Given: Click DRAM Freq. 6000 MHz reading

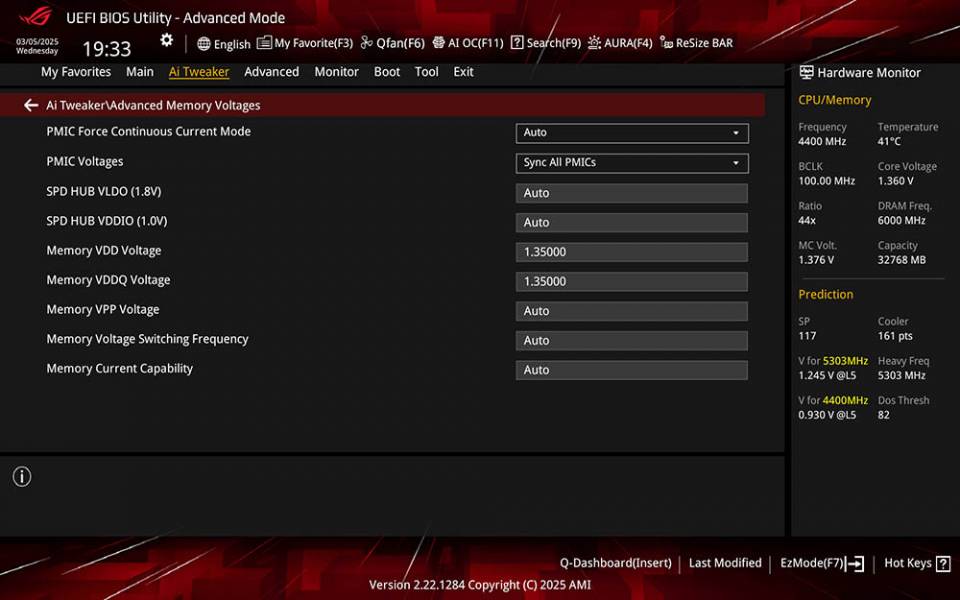Looking at the screenshot, I should tap(904, 213).
